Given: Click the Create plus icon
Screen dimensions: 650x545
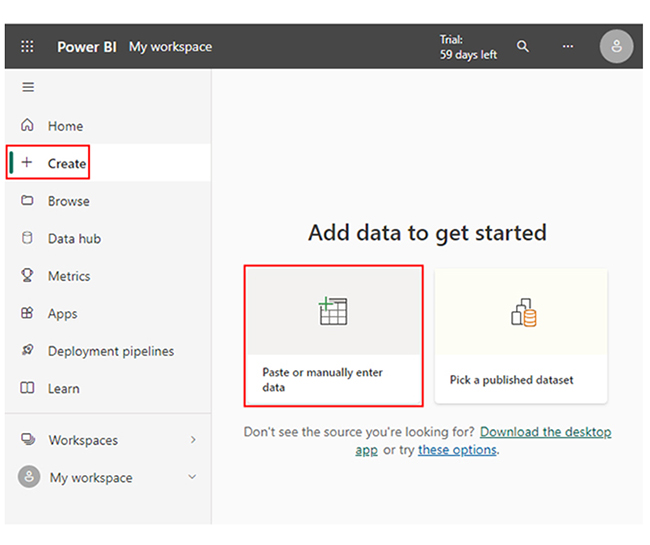Looking at the screenshot, I should pos(27,162).
